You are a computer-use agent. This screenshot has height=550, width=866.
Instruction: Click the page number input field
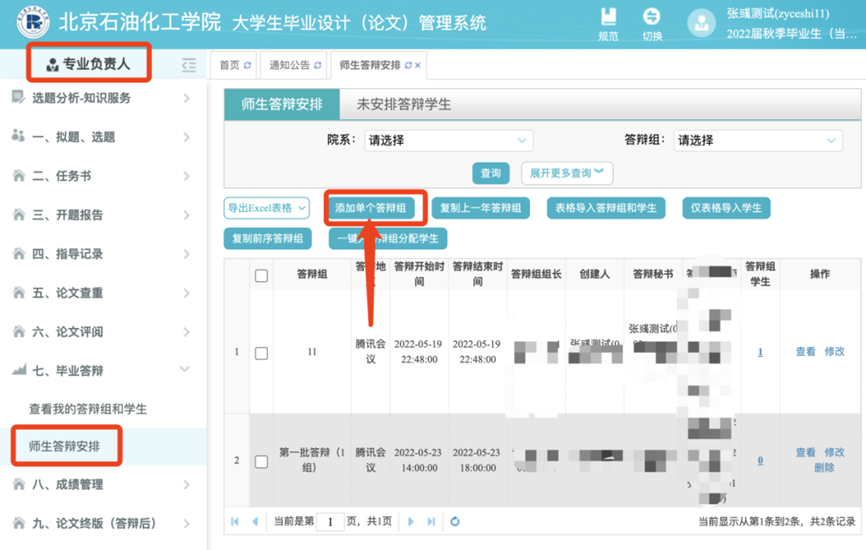(330, 522)
